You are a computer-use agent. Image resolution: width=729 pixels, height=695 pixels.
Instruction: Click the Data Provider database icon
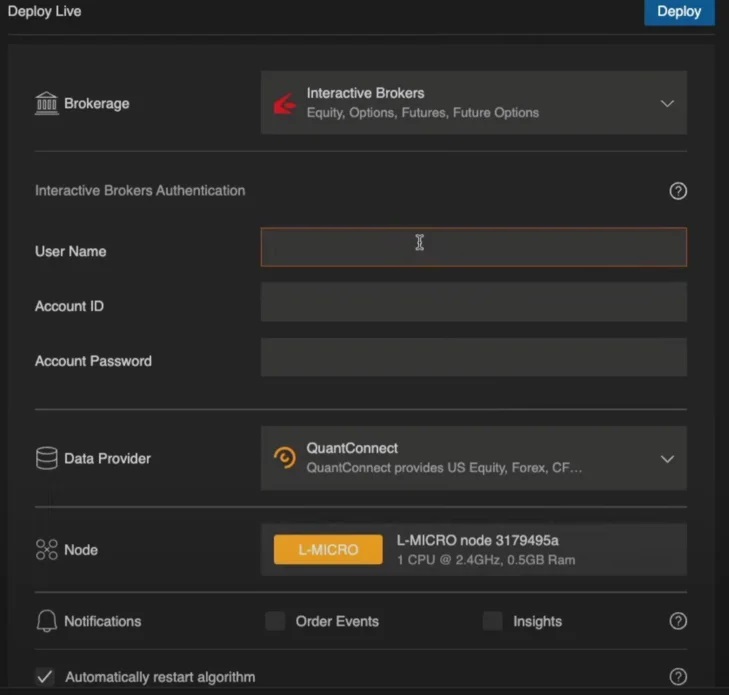[46, 458]
